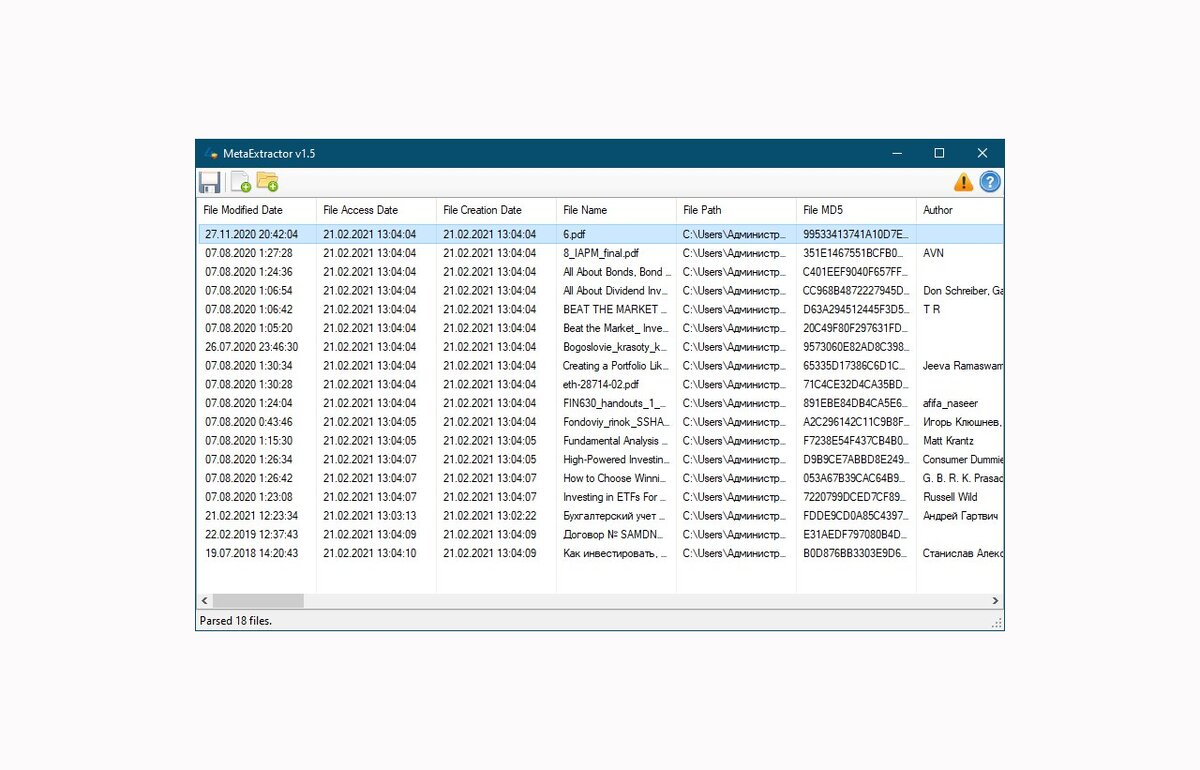Image resolution: width=1200 pixels, height=770 pixels.
Task: Click MD5 value D63A294512445F3D5
Action: coord(855,309)
